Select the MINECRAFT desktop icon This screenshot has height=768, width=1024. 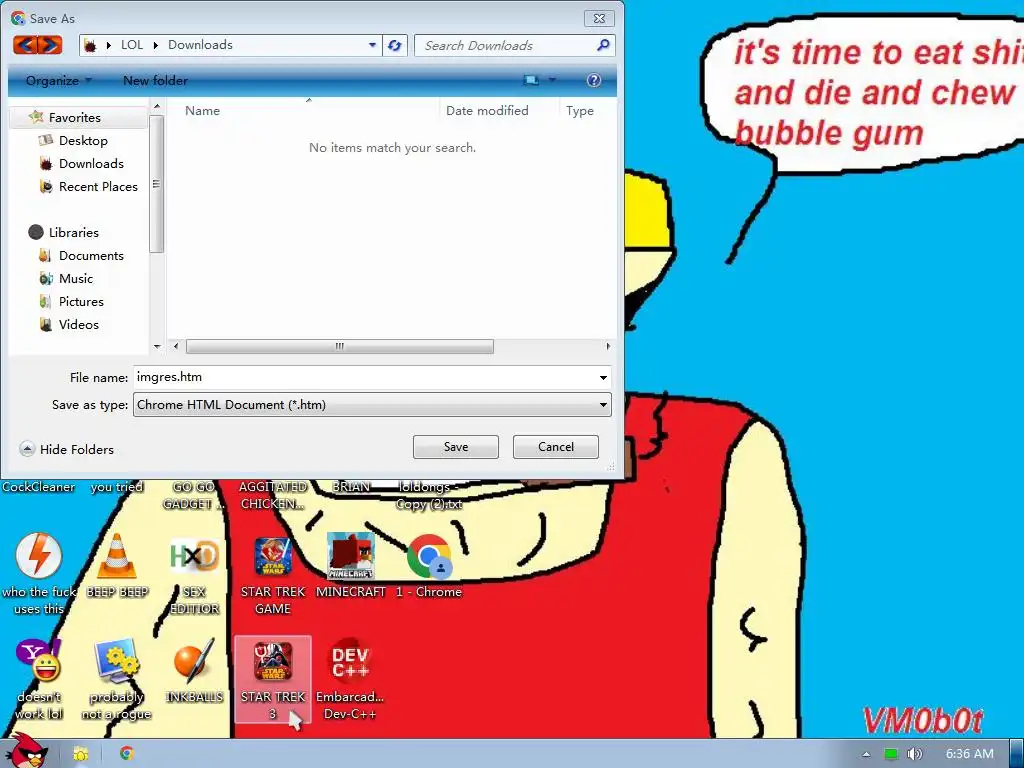pyautogui.click(x=351, y=566)
